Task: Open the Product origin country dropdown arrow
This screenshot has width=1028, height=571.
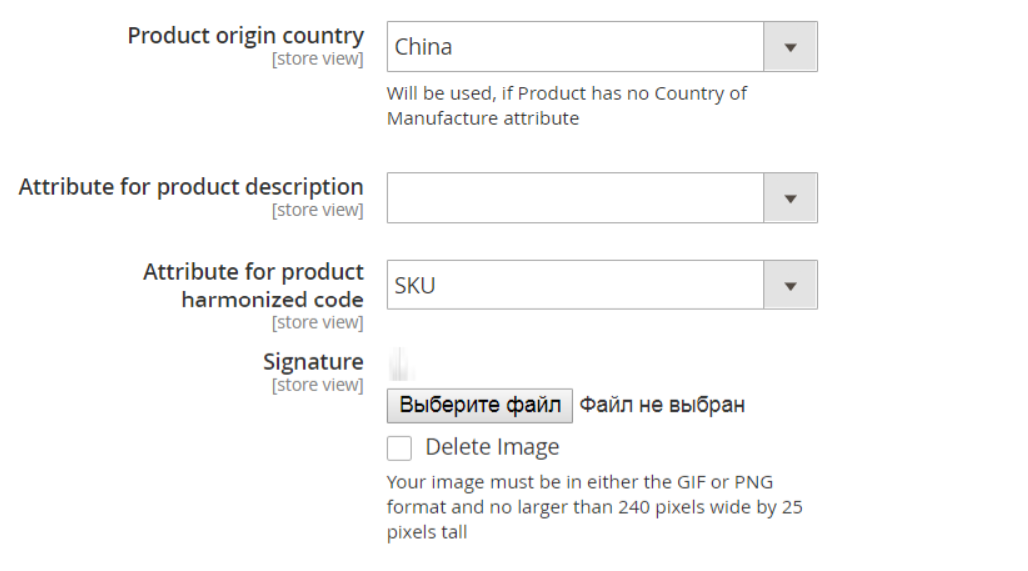Action: pyautogui.click(x=790, y=47)
